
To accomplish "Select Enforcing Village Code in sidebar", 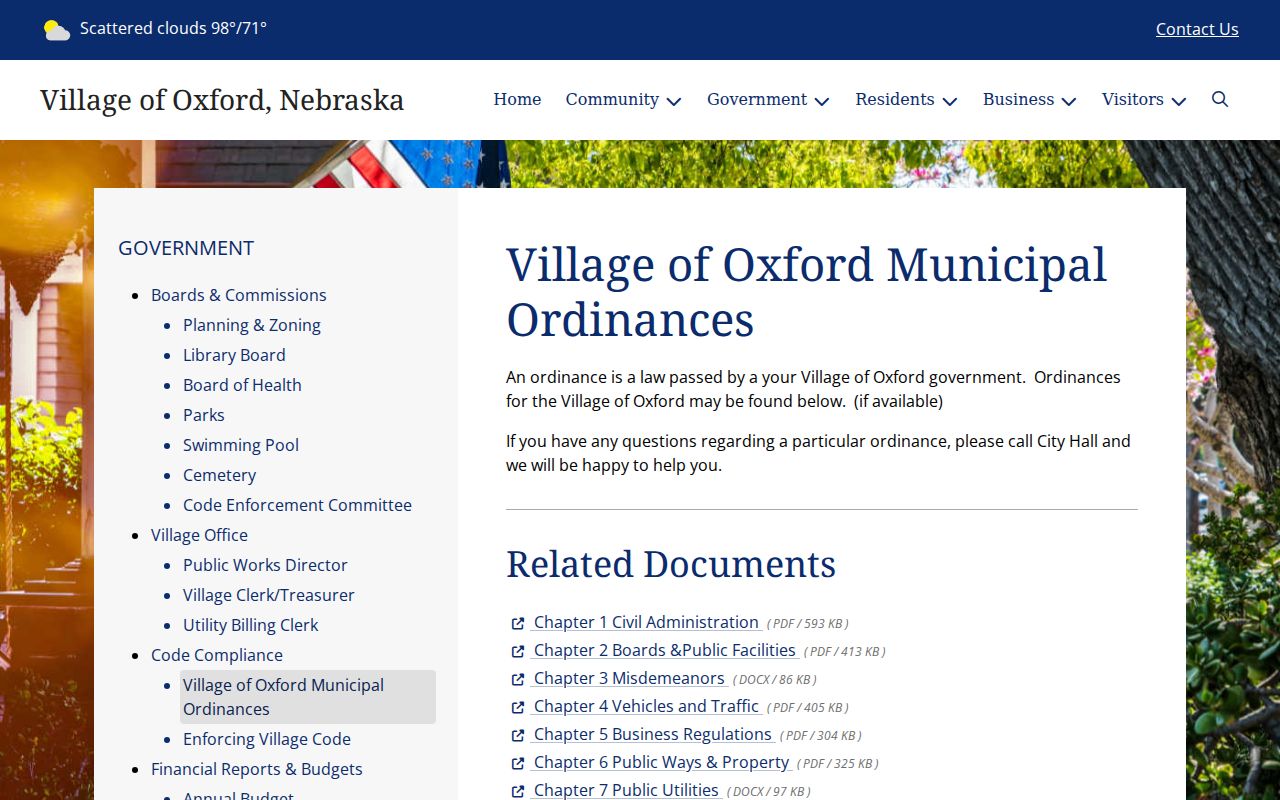I will (267, 739).
